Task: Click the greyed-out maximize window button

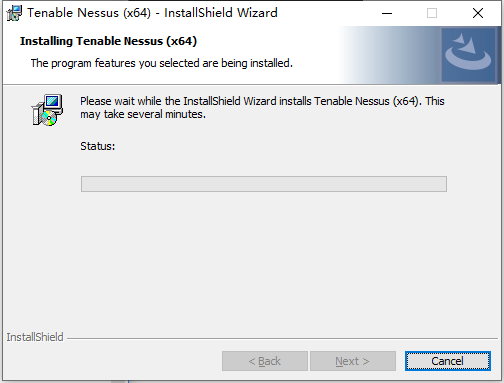Action: tap(432, 13)
